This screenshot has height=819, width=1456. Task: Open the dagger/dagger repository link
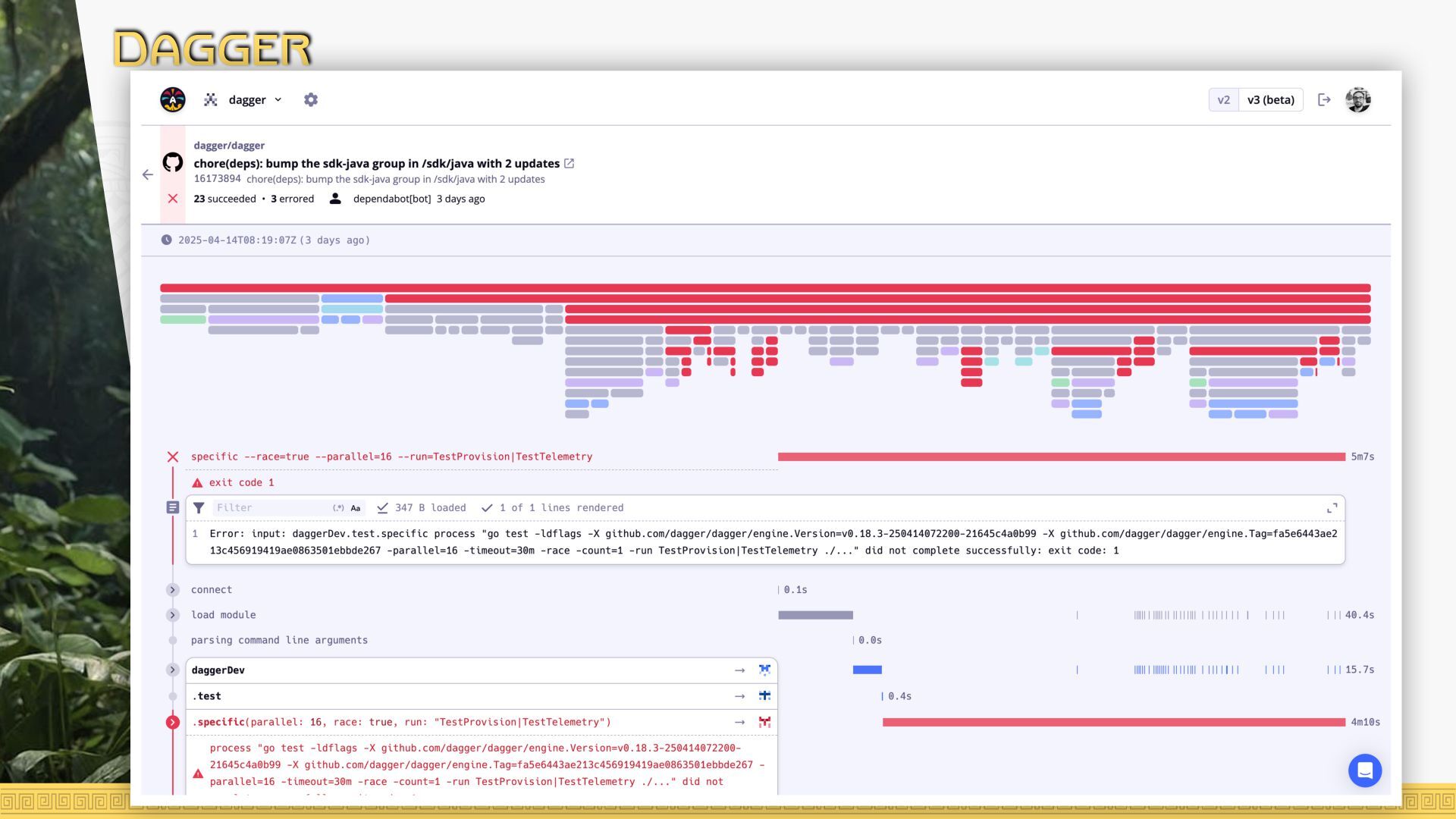[x=229, y=146]
